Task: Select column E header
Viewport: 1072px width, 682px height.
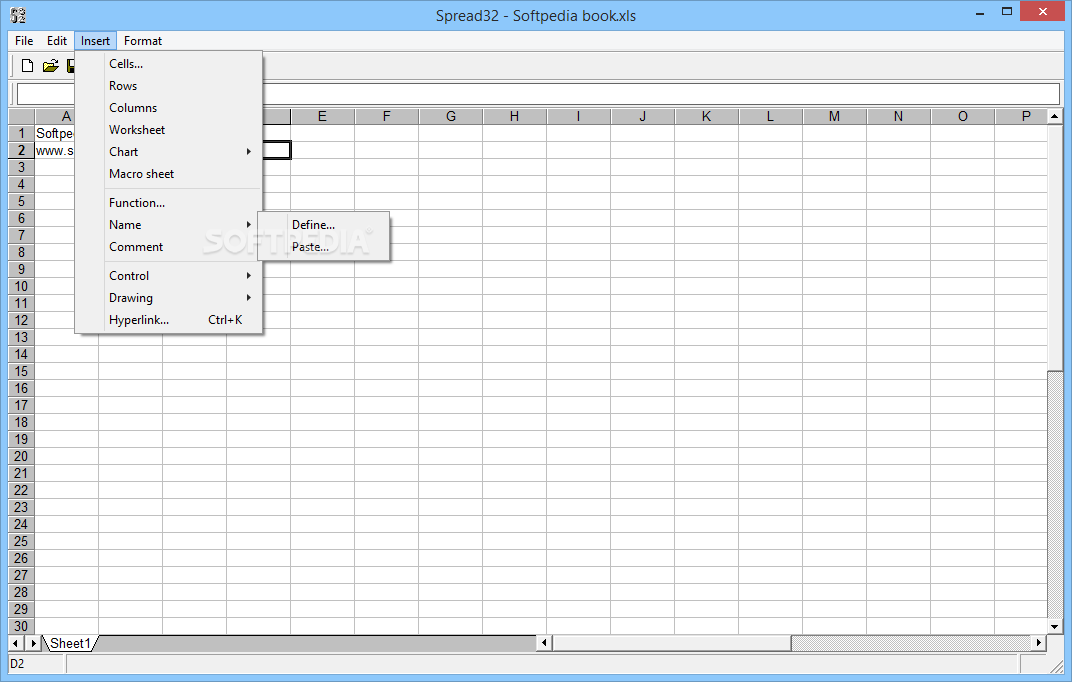Action: coord(322,116)
